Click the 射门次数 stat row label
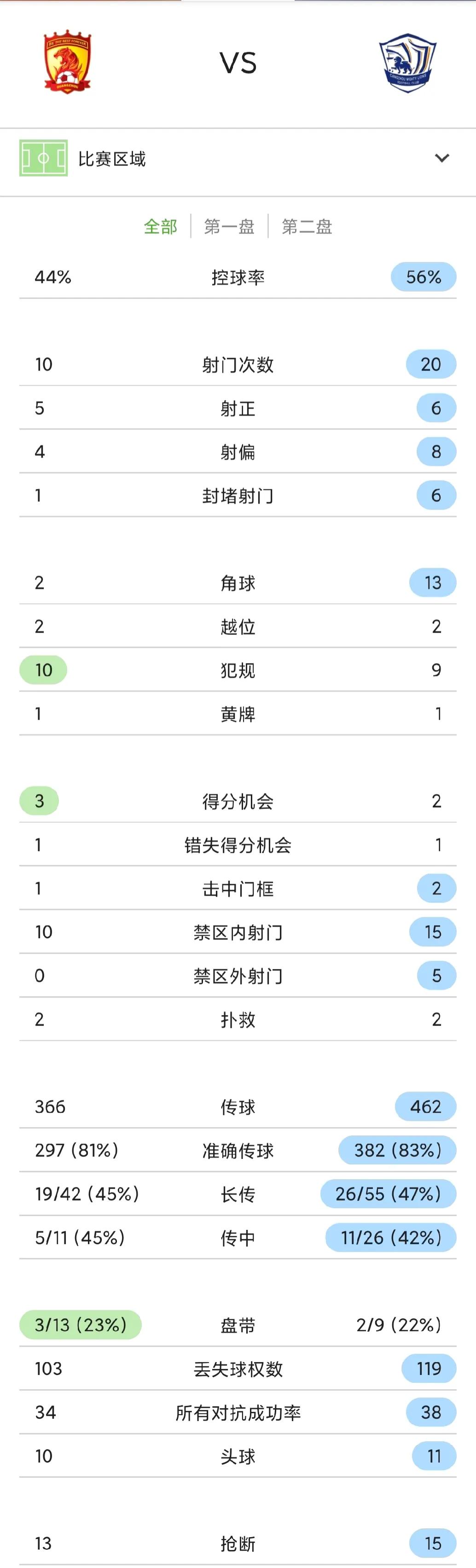 point(238,364)
